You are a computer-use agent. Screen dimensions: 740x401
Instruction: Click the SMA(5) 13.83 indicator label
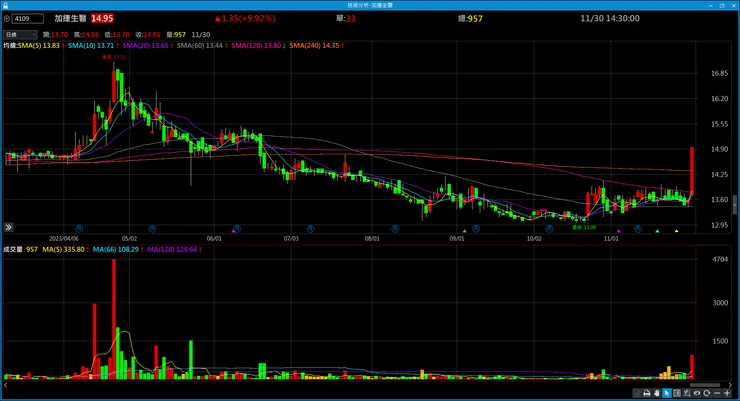(39, 45)
